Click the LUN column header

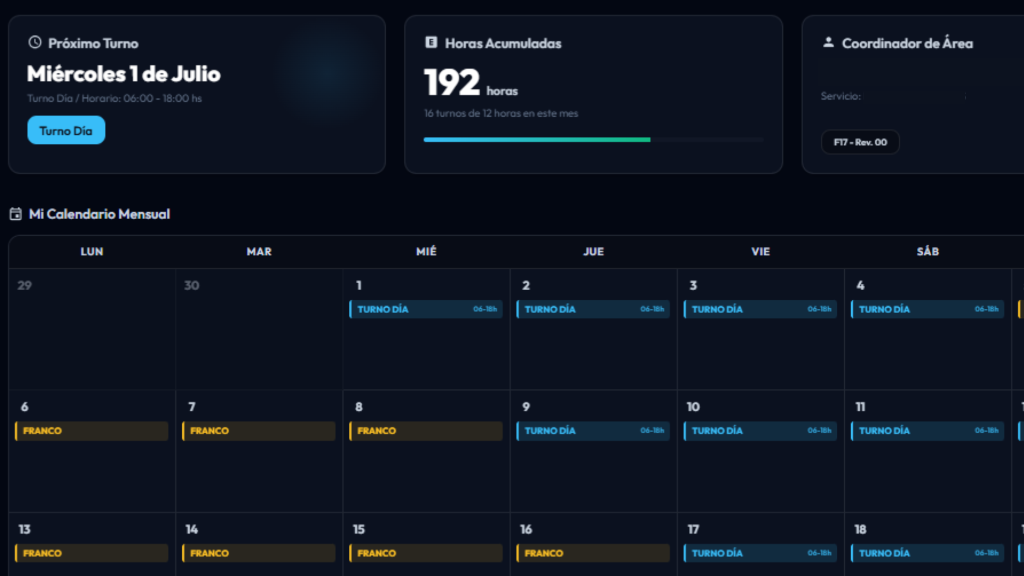tap(91, 251)
